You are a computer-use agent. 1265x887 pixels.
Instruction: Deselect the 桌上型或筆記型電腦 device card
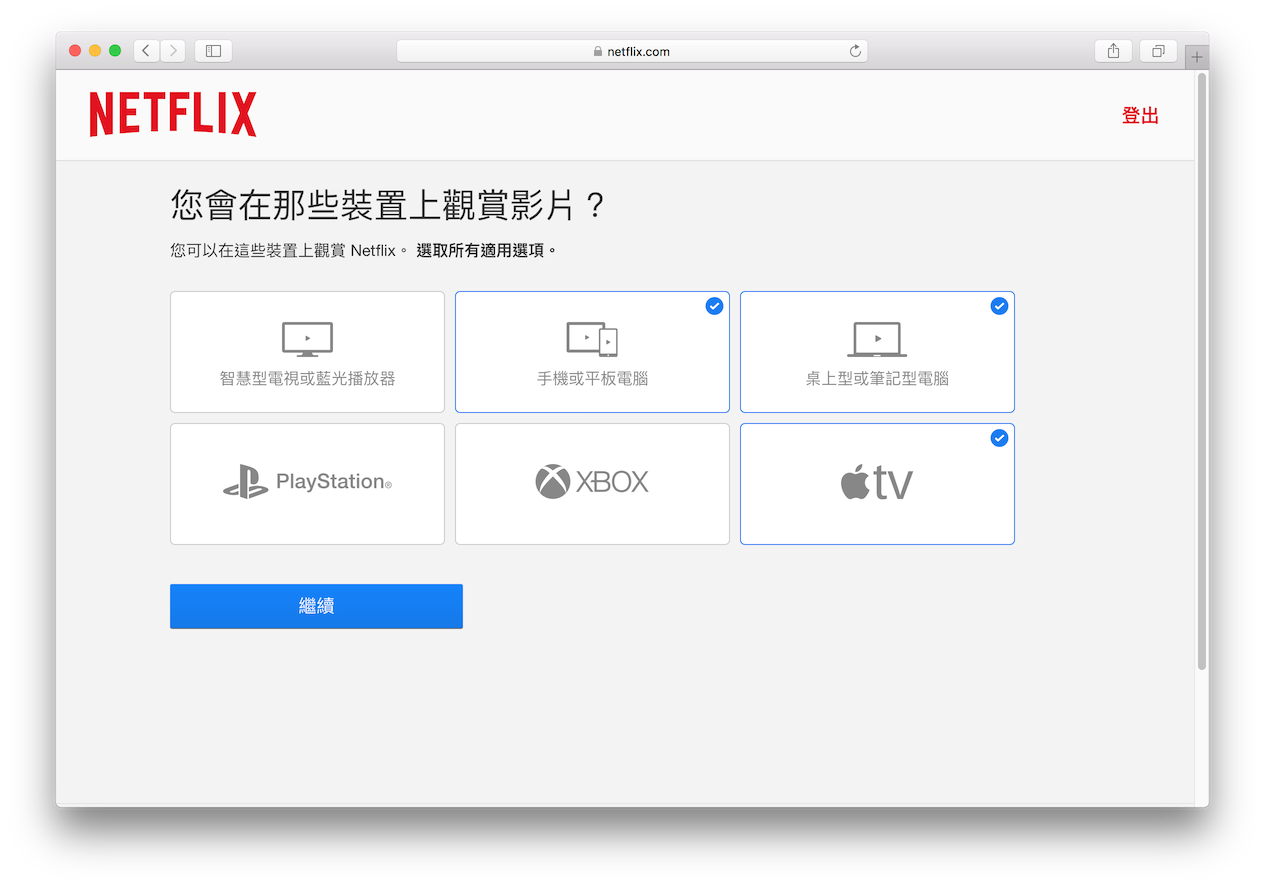(877, 352)
